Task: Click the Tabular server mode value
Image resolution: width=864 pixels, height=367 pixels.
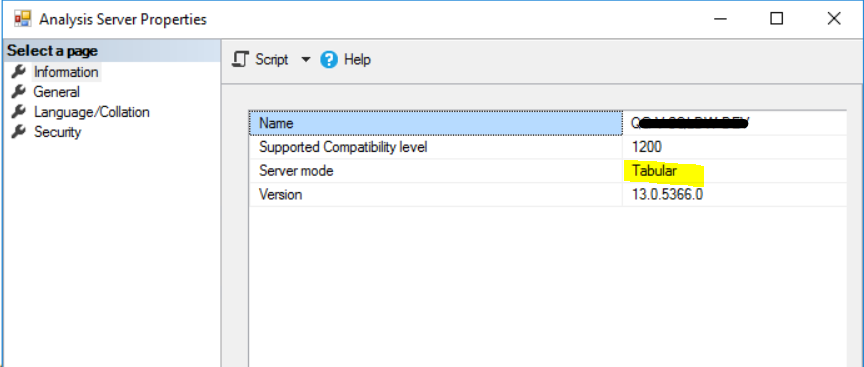Action: click(654, 171)
